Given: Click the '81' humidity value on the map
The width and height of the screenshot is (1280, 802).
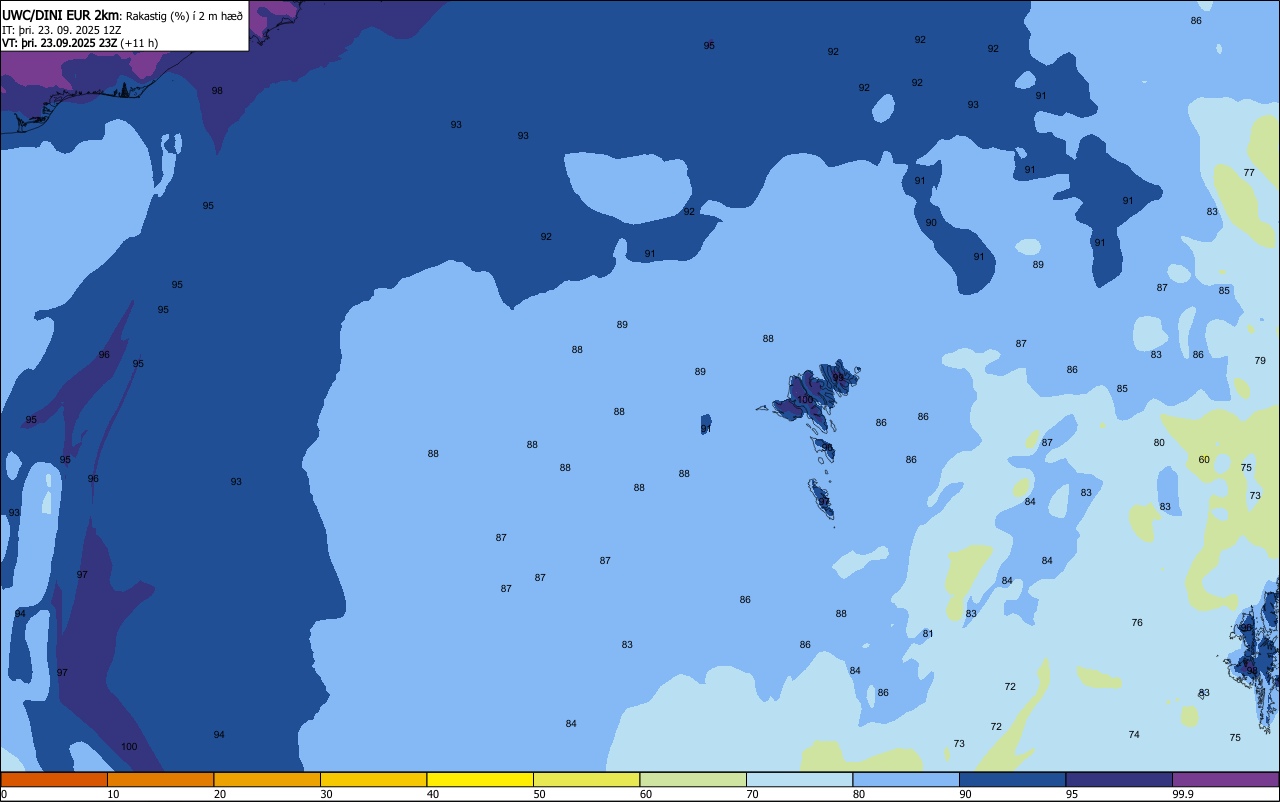Looking at the screenshot, I should pos(928,634).
